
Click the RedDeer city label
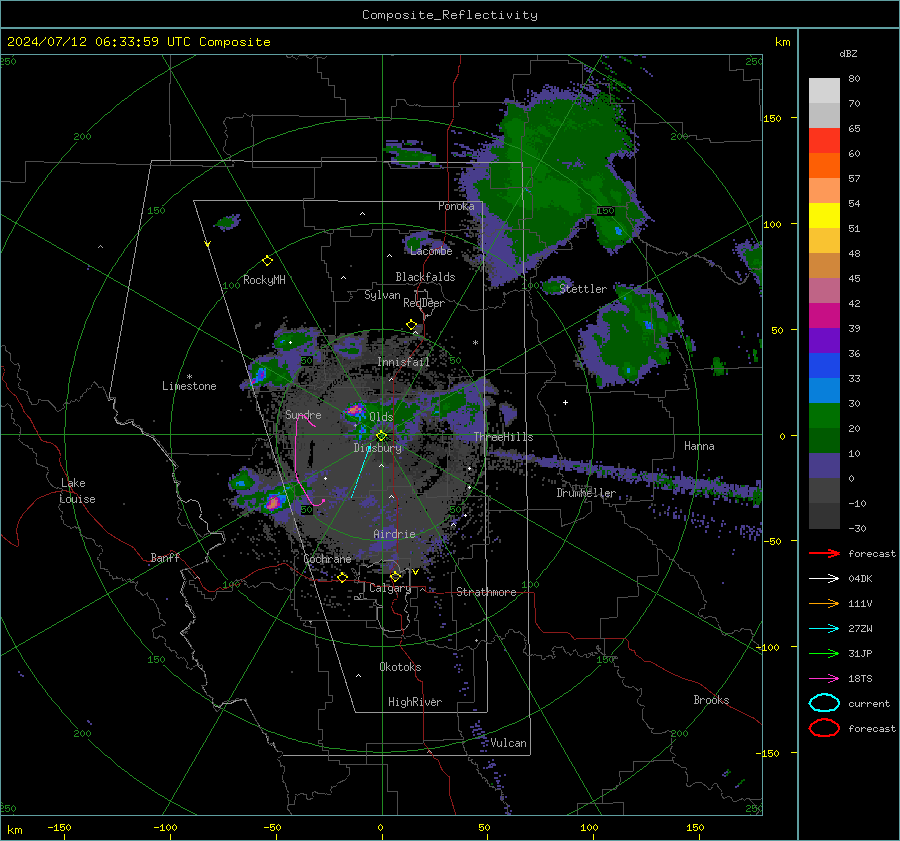point(424,303)
